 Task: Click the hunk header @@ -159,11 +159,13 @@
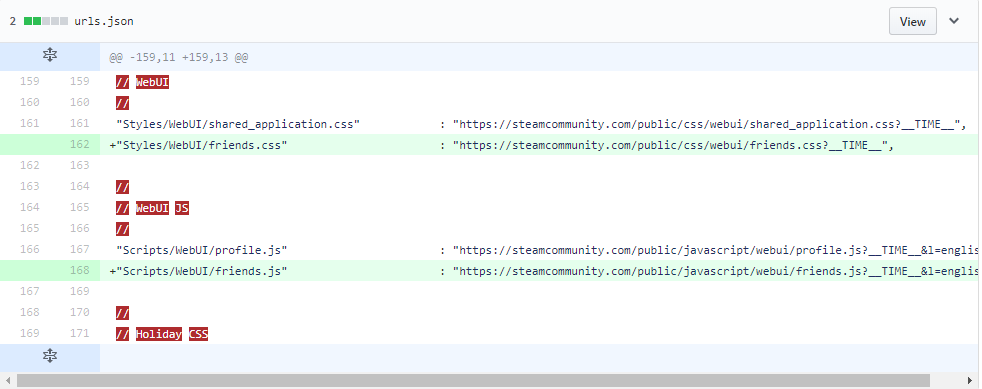click(178, 57)
